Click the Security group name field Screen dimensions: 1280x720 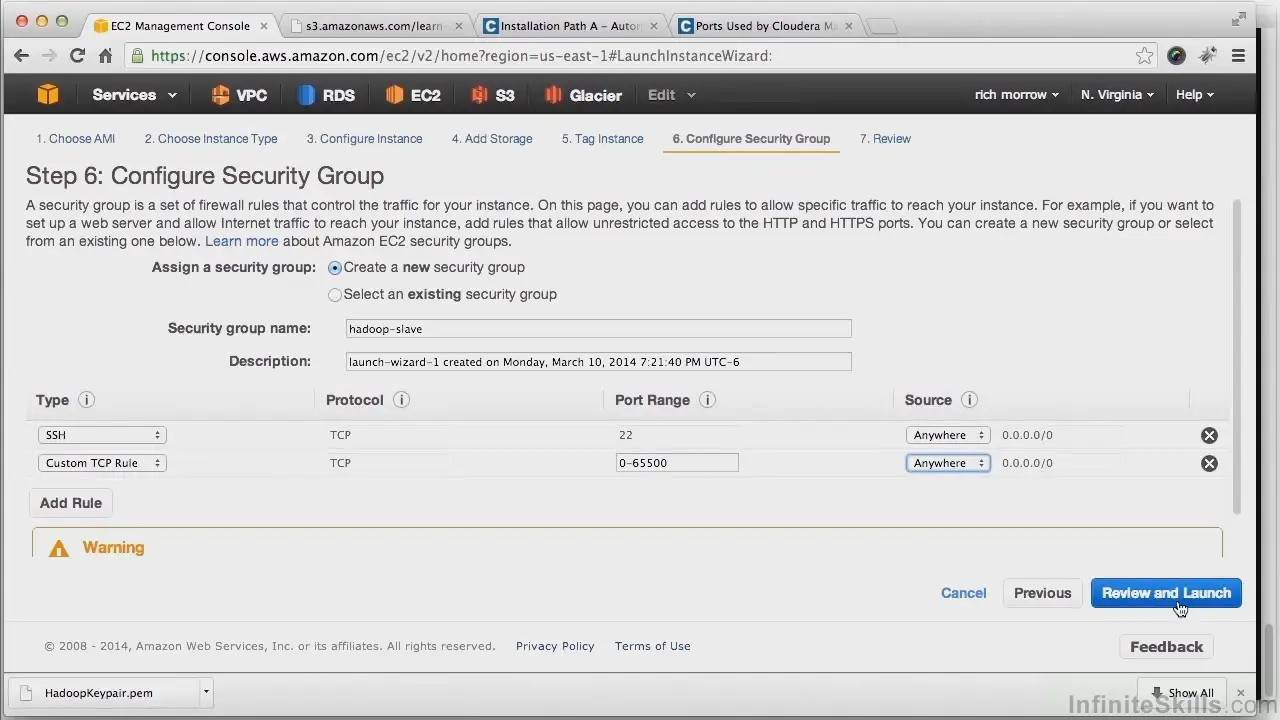coord(599,329)
